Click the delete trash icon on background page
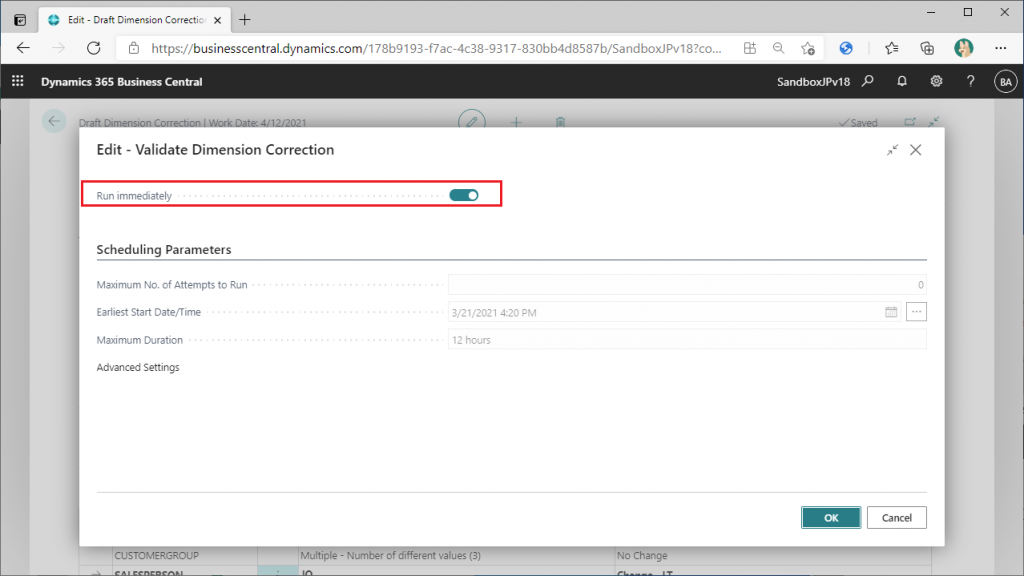Image resolution: width=1024 pixels, height=576 pixels. (x=560, y=121)
